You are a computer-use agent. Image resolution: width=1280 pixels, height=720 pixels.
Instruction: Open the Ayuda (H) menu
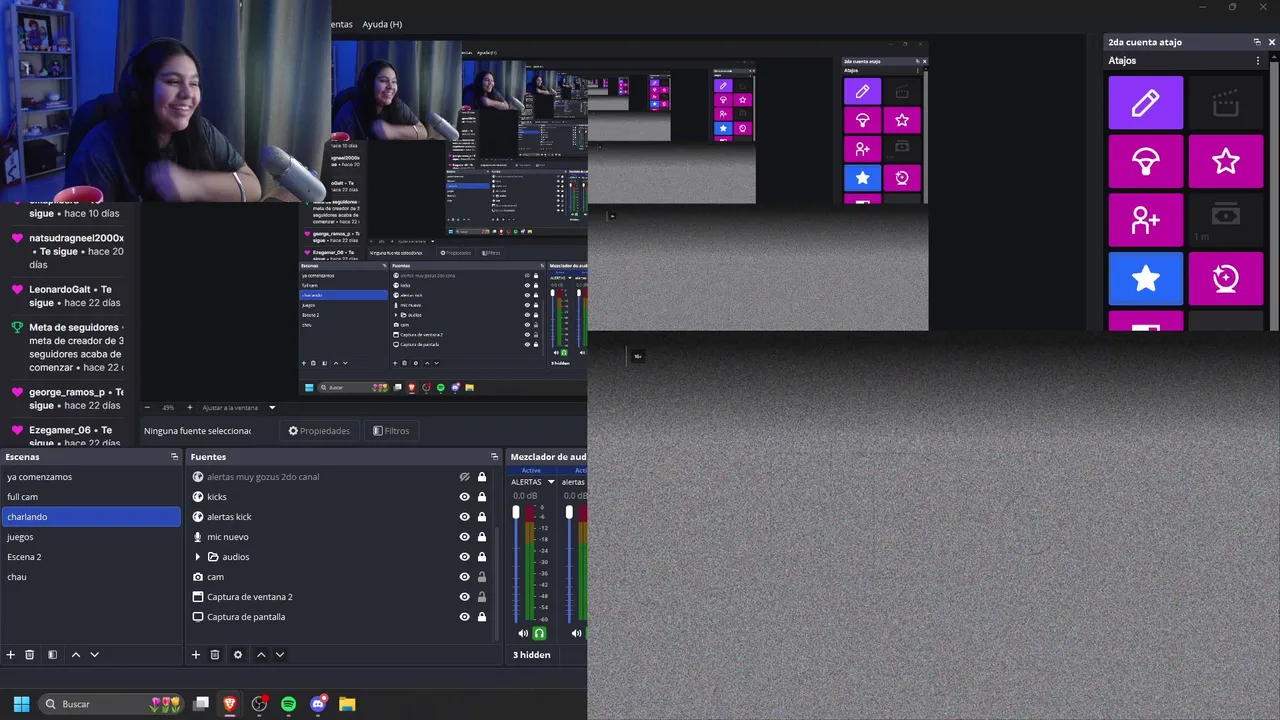click(x=382, y=24)
